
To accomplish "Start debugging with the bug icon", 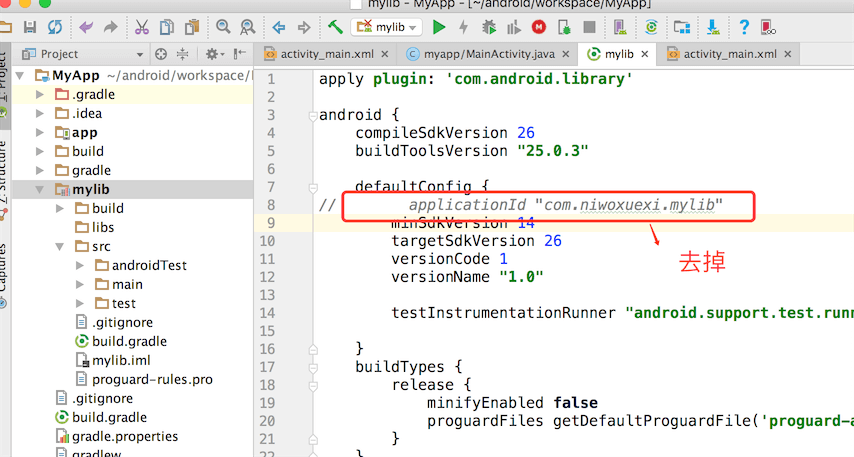I will [x=489, y=27].
